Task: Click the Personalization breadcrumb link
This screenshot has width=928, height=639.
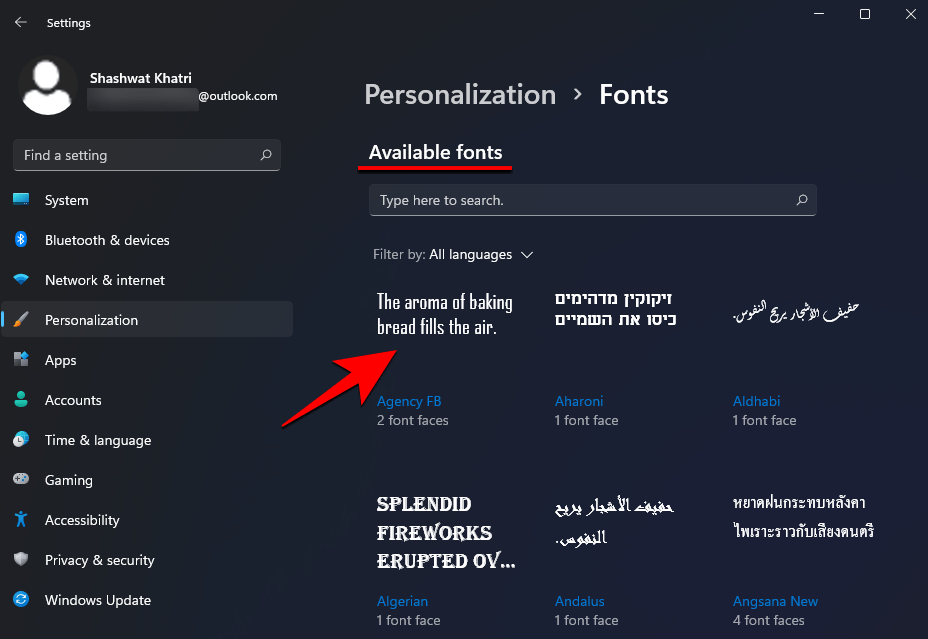Action: [x=460, y=94]
